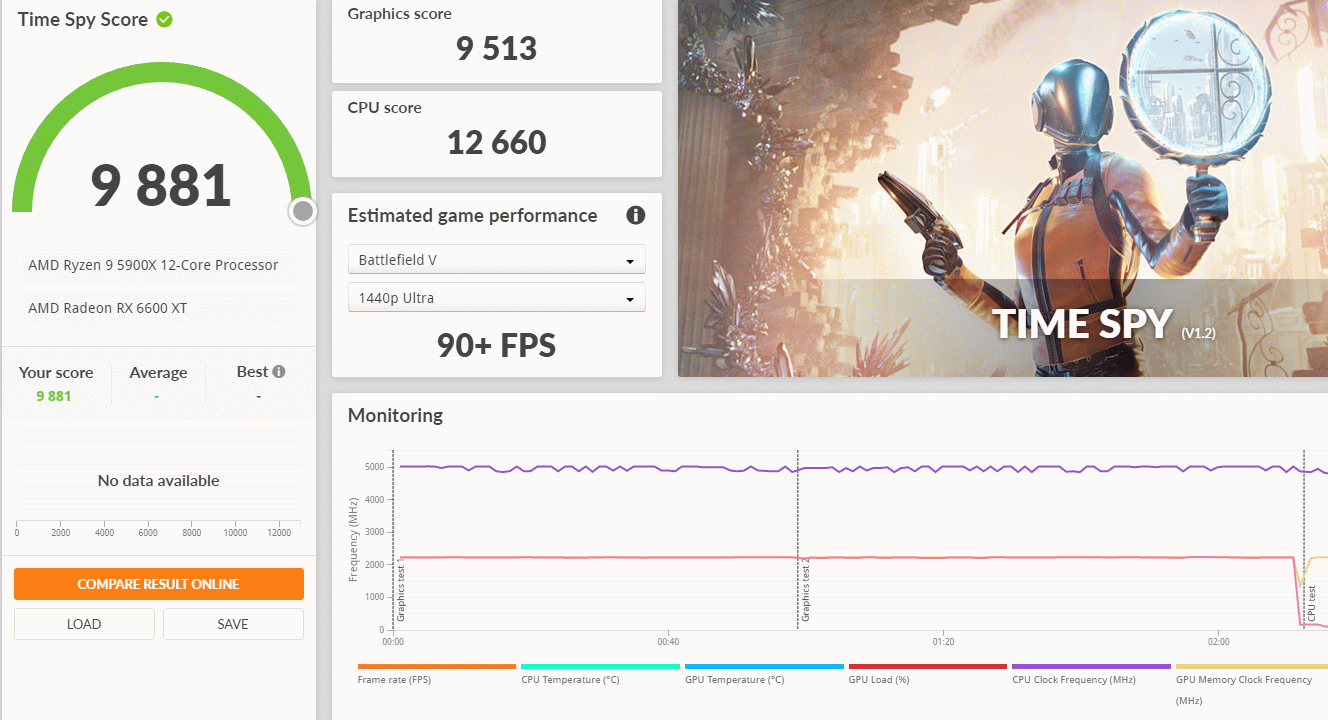1328x720 pixels.
Task: Toggle CPU Temperature legend series
Action: [600, 674]
